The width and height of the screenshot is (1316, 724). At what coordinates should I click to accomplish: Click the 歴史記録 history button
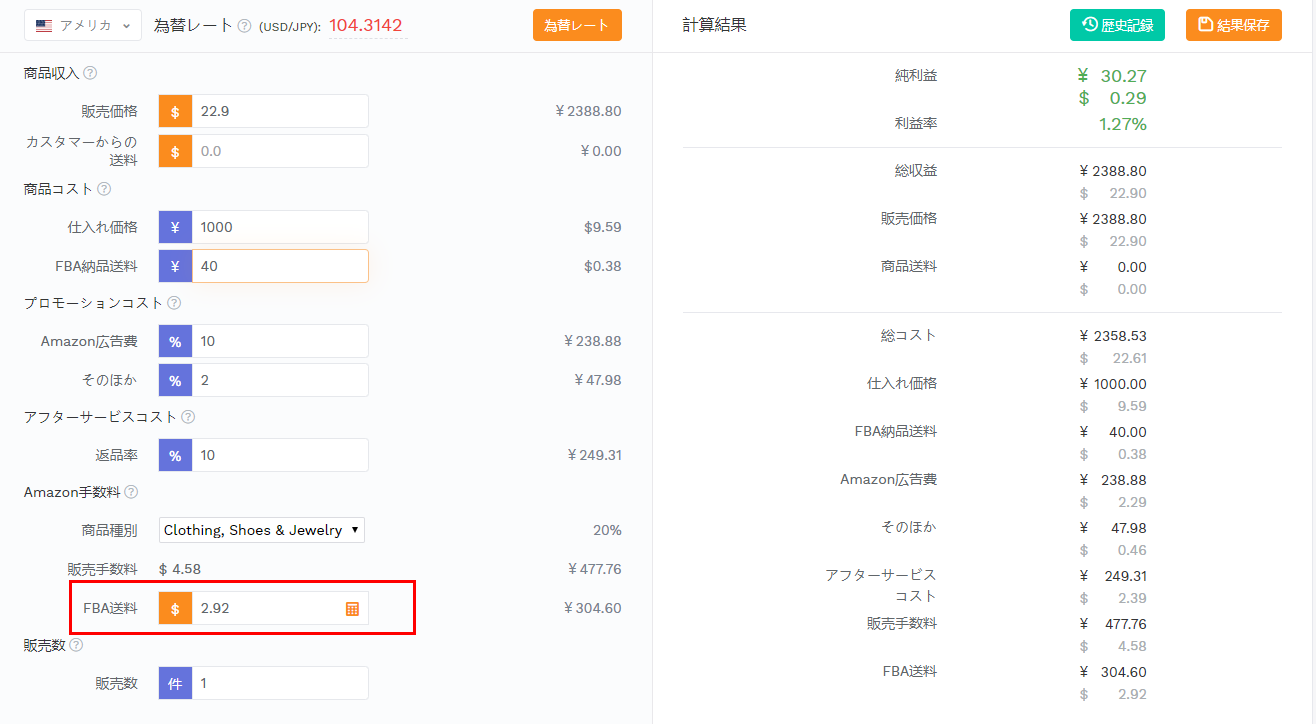tap(1117, 25)
